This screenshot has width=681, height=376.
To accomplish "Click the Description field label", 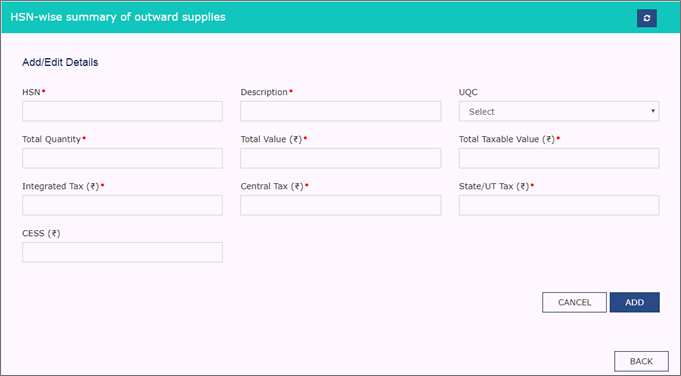I will tap(264, 92).
